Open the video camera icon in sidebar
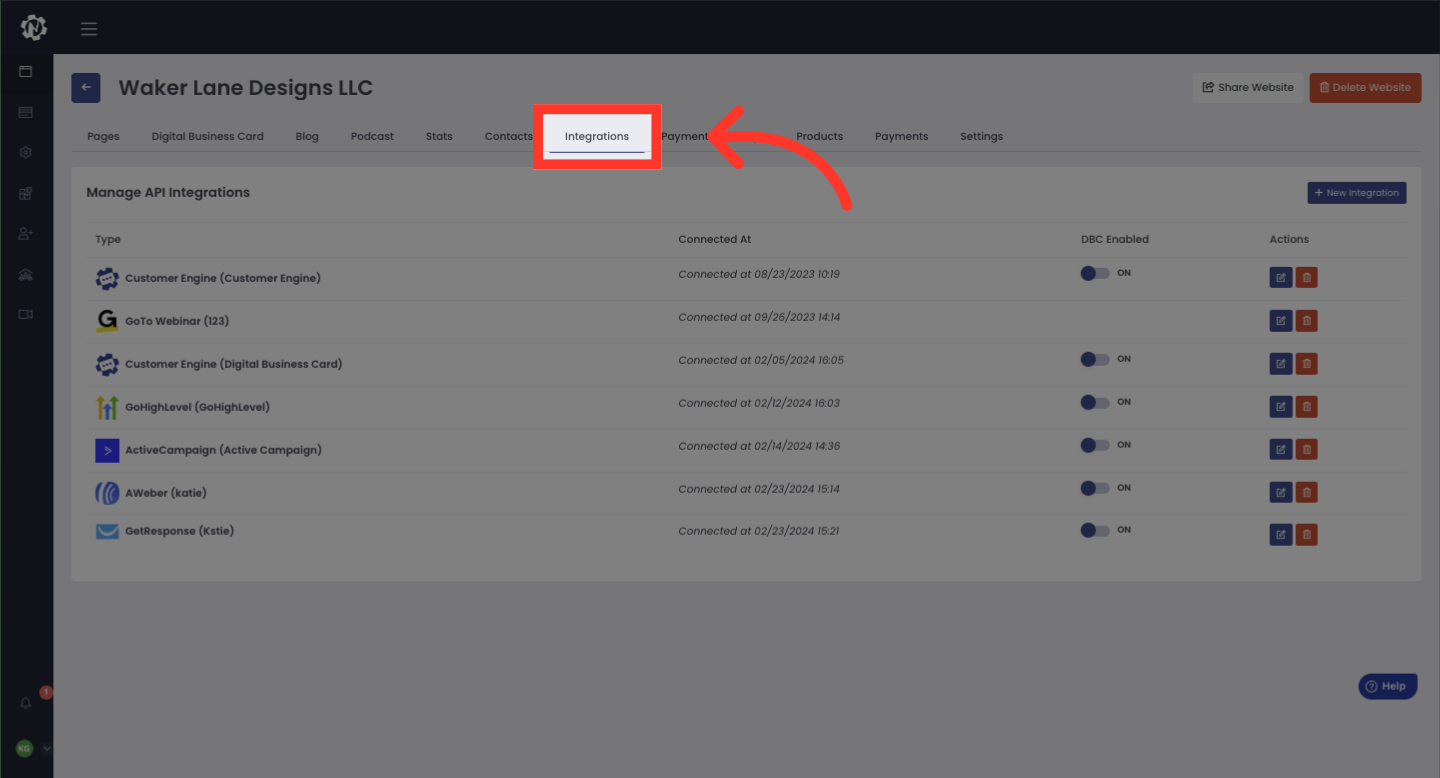 (x=26, y=314)
